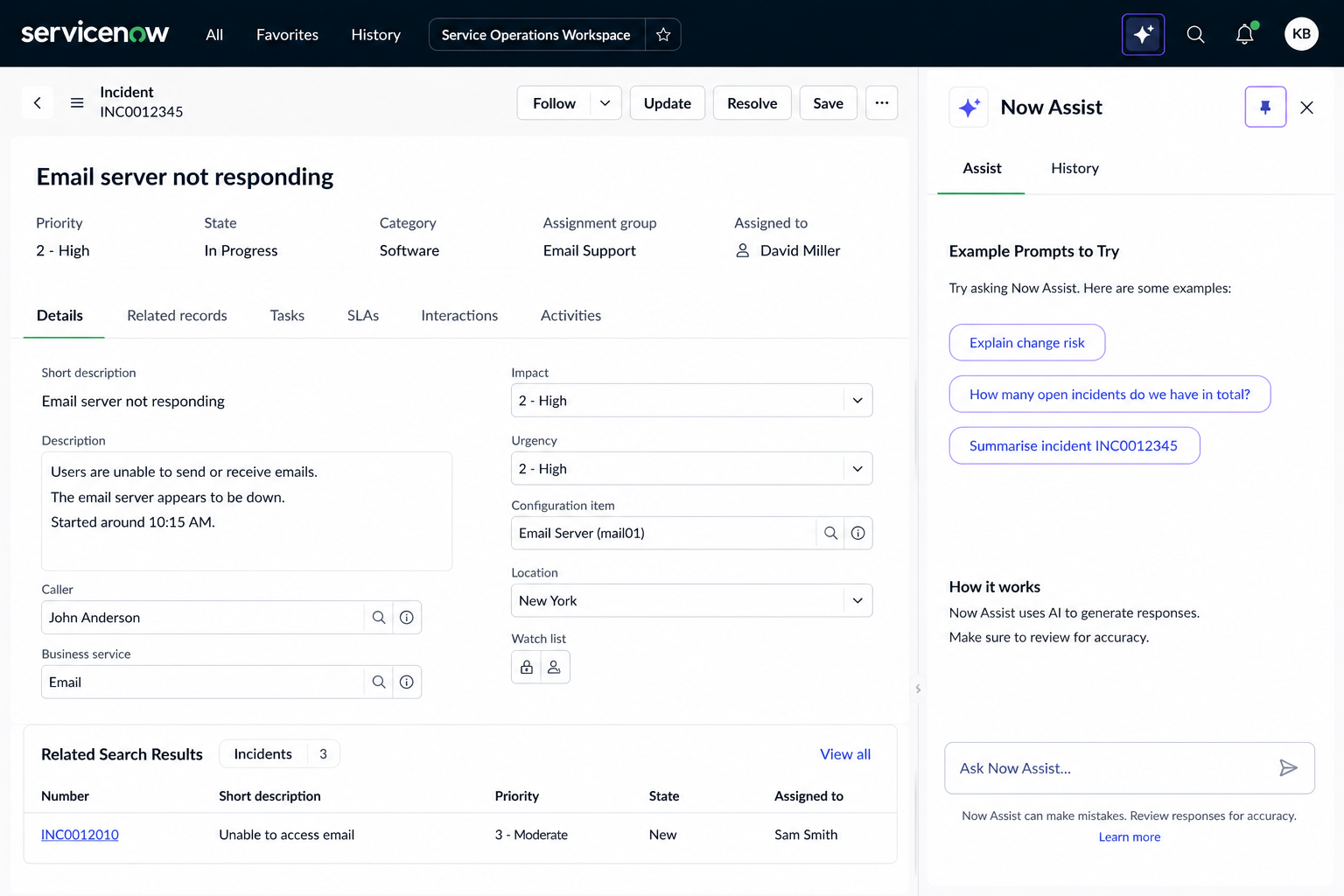The image size is (1344, 896).
Task: Search Business service lookup icon
Action: [379, 682]
